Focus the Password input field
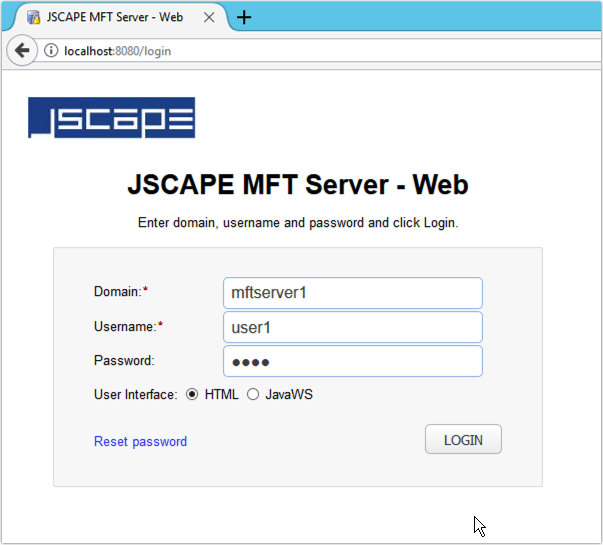 tap(352, 361)
